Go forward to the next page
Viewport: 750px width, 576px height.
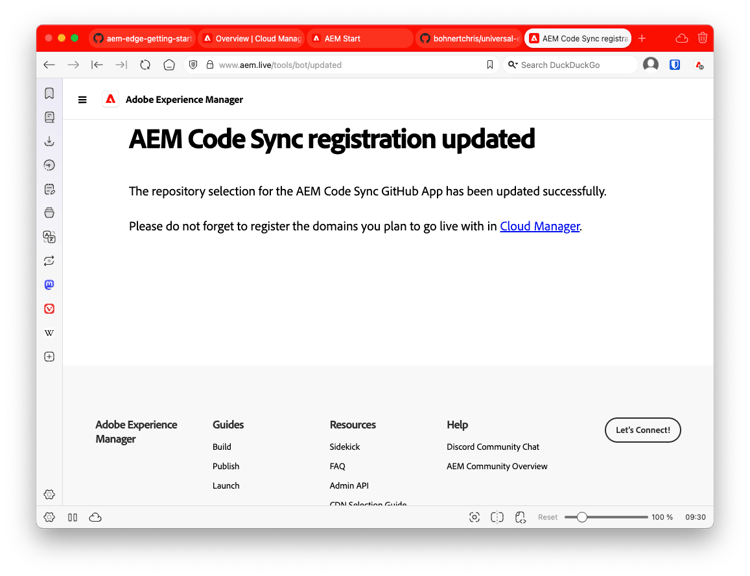click(x=73, y=65)
